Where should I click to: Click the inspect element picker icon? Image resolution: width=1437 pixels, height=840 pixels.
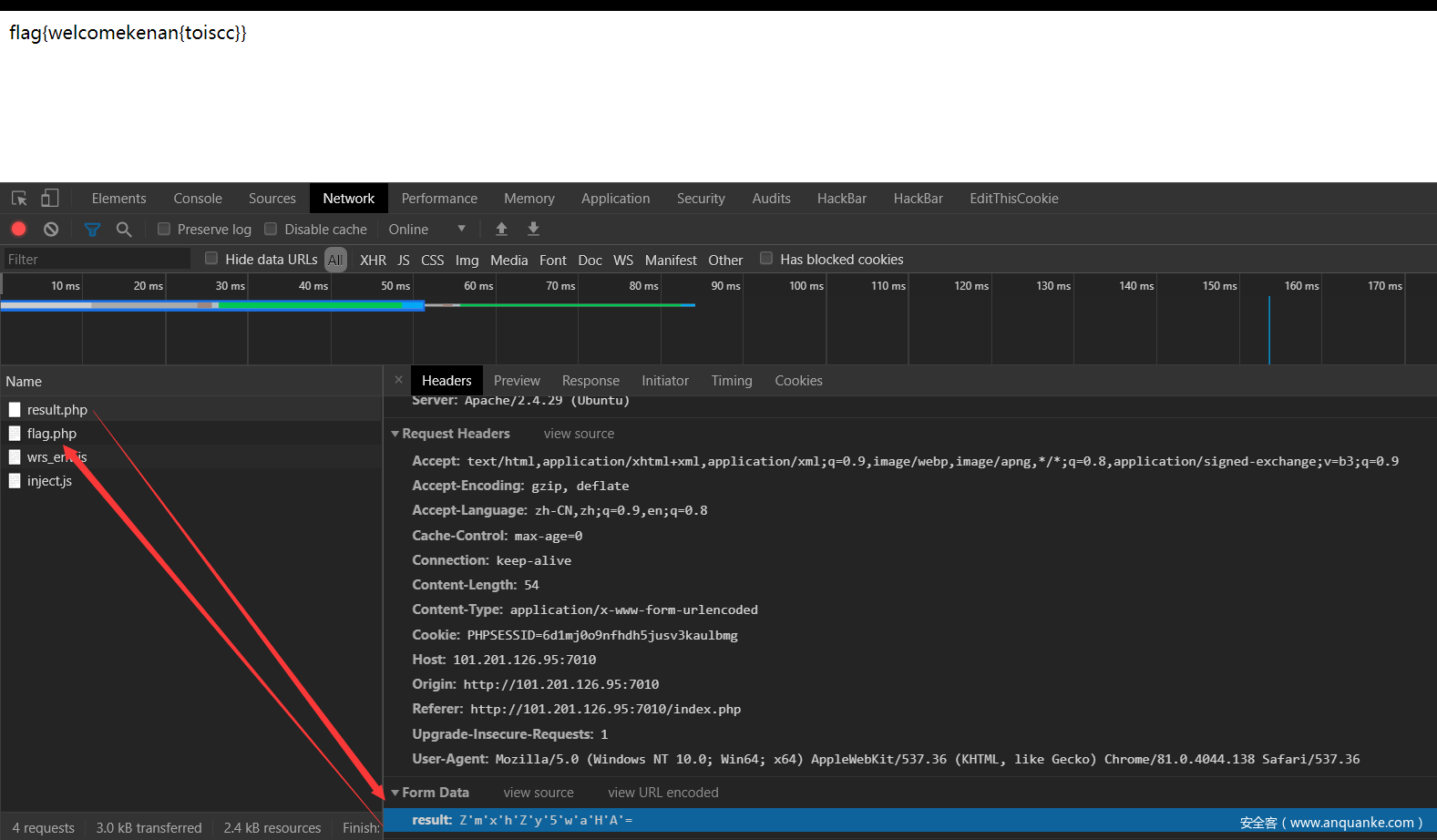[19, 199]
